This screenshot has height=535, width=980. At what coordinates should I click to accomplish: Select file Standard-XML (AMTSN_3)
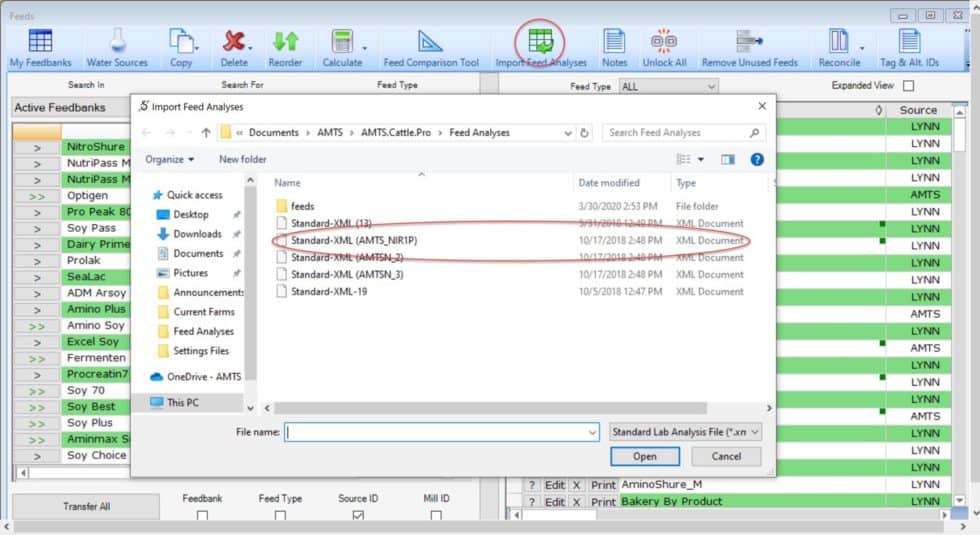[x=347, y=274]
